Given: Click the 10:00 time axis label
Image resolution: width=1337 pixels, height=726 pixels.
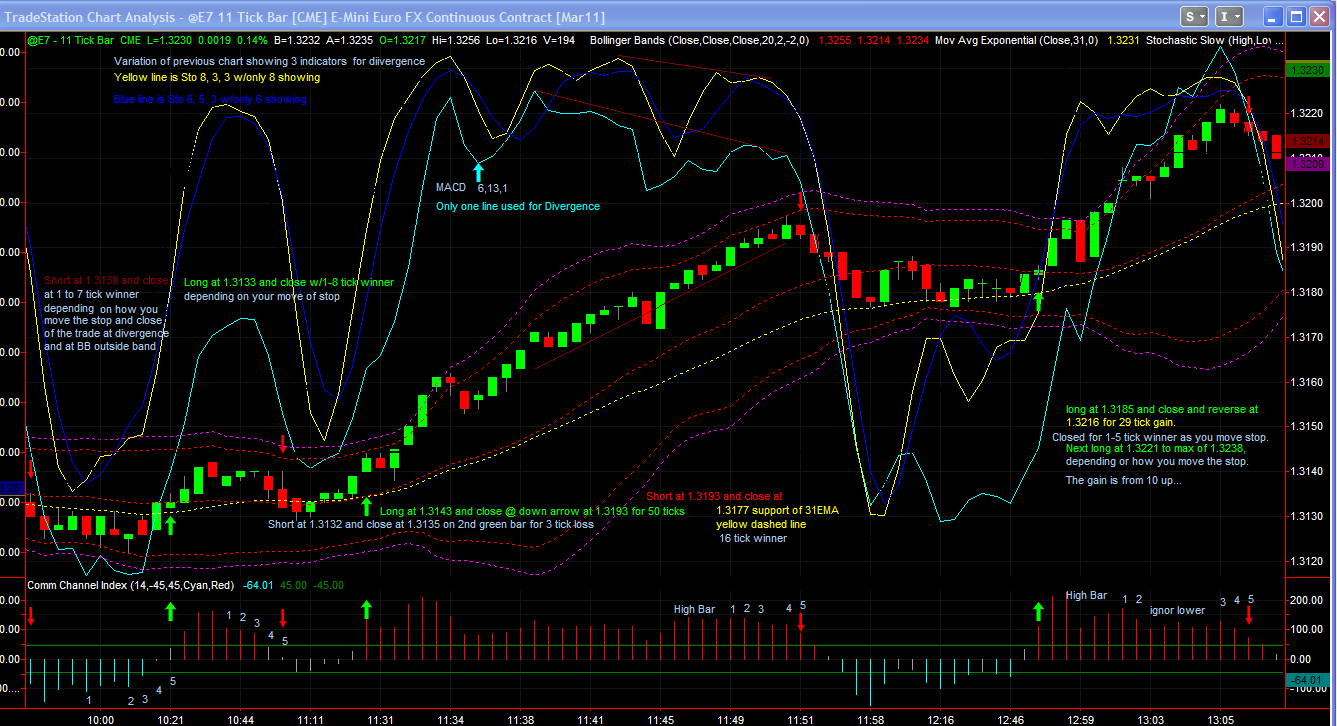Looking at the screenshot, I should pos(100,719).
